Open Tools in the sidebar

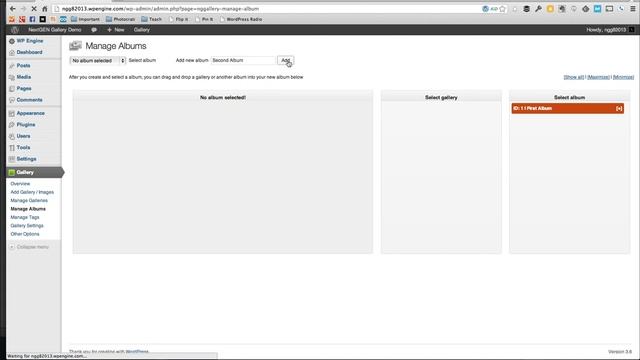23,147
